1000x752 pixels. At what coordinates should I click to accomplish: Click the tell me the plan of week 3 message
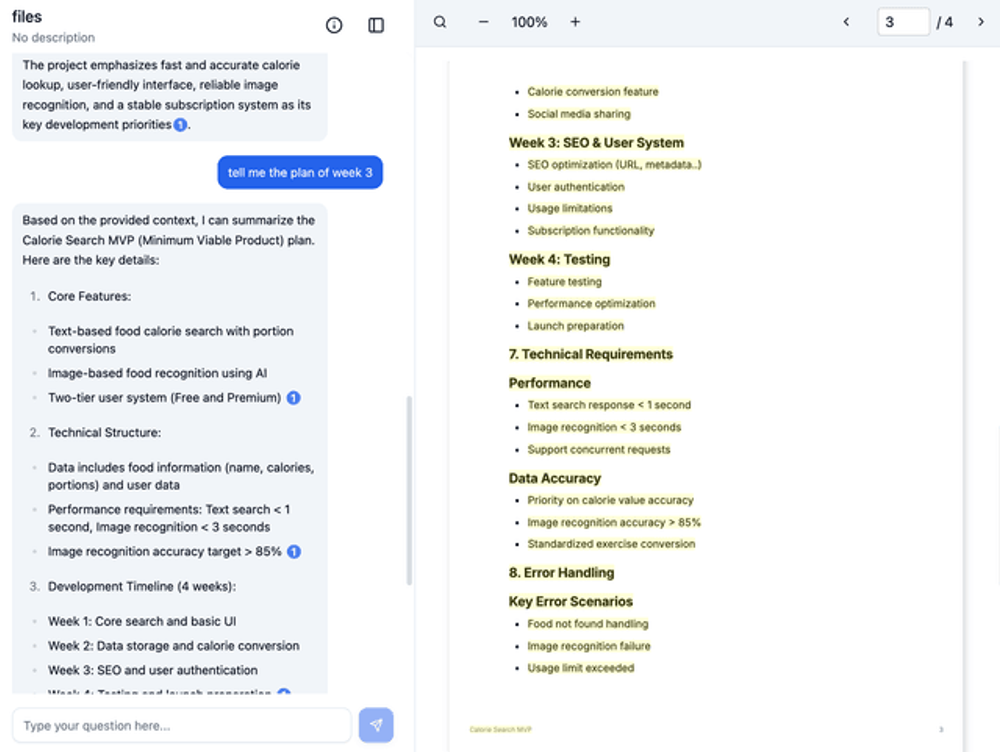pos(300,172)
